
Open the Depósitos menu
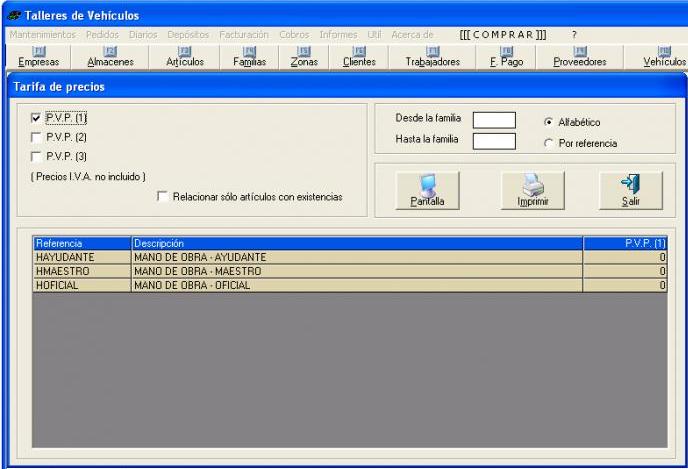(x=188, y=35)
